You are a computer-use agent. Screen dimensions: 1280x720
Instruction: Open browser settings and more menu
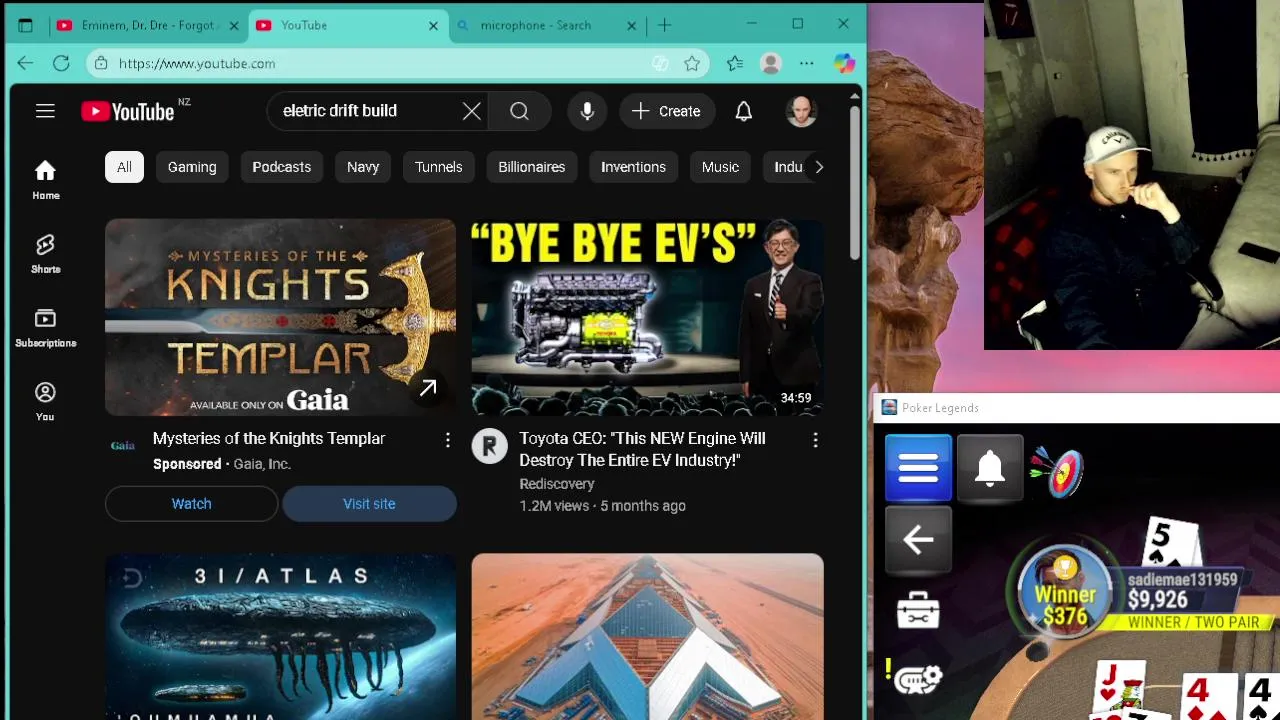[806, 63]
